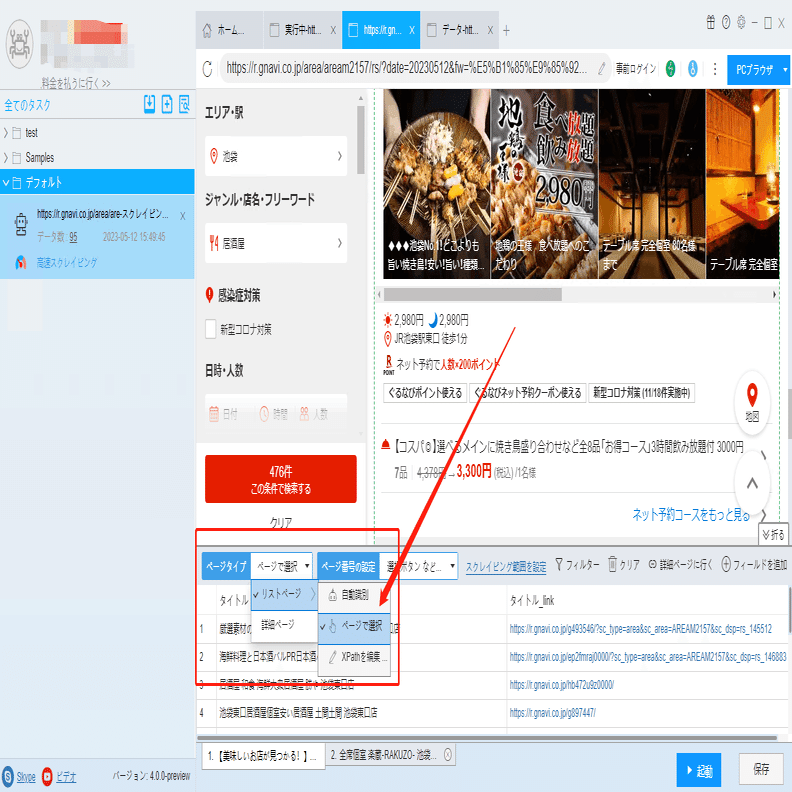
Task: Click the search task icon
Action: pyautogui.click(x=184, y=104)
